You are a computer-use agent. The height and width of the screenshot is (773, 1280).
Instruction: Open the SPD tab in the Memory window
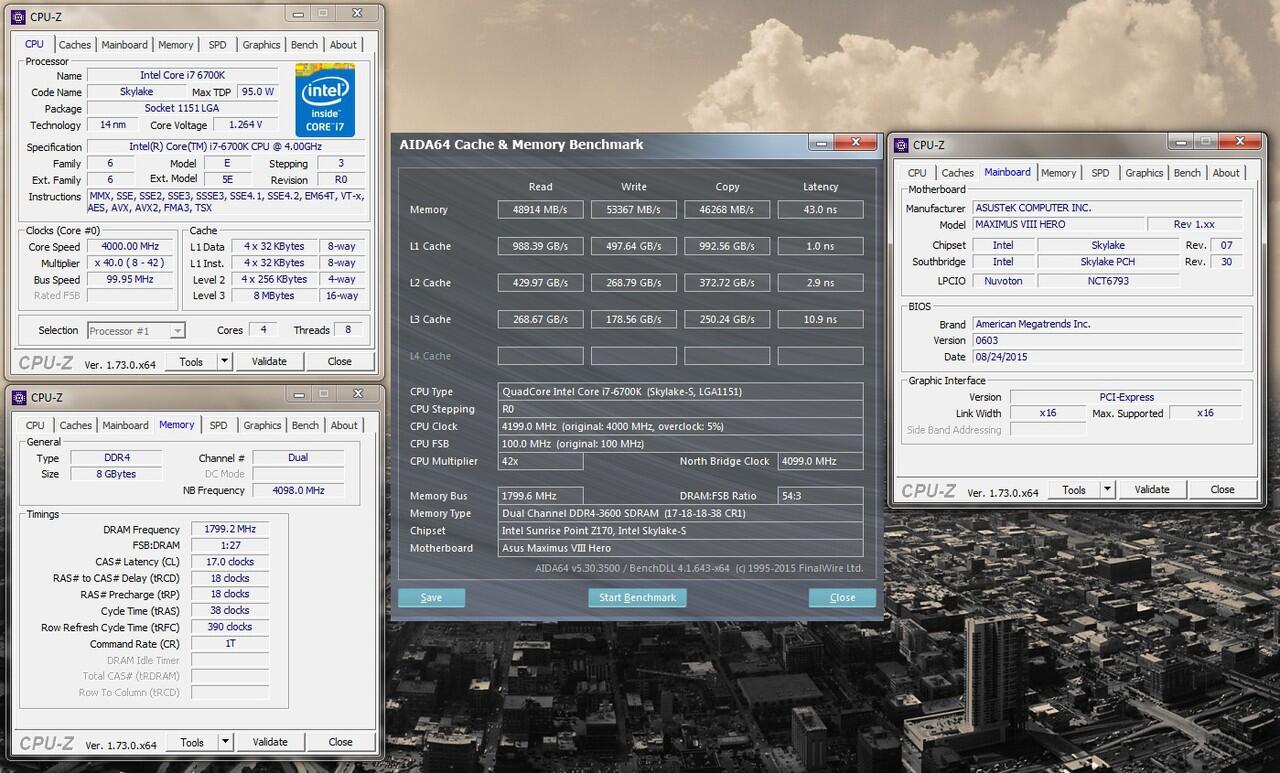point(218,425)
